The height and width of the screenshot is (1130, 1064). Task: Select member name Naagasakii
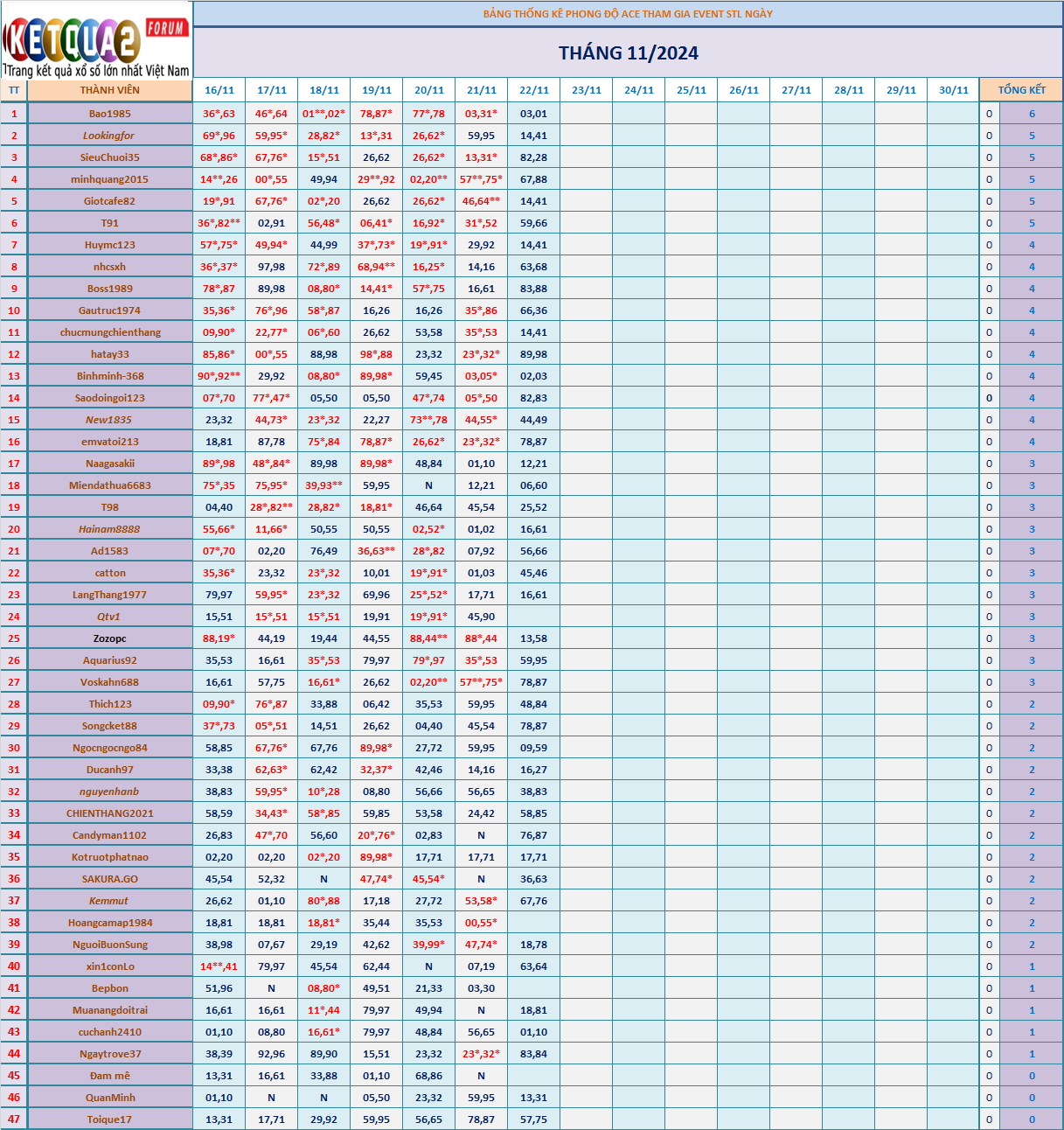pyautogui.click(x=110, y=464)
